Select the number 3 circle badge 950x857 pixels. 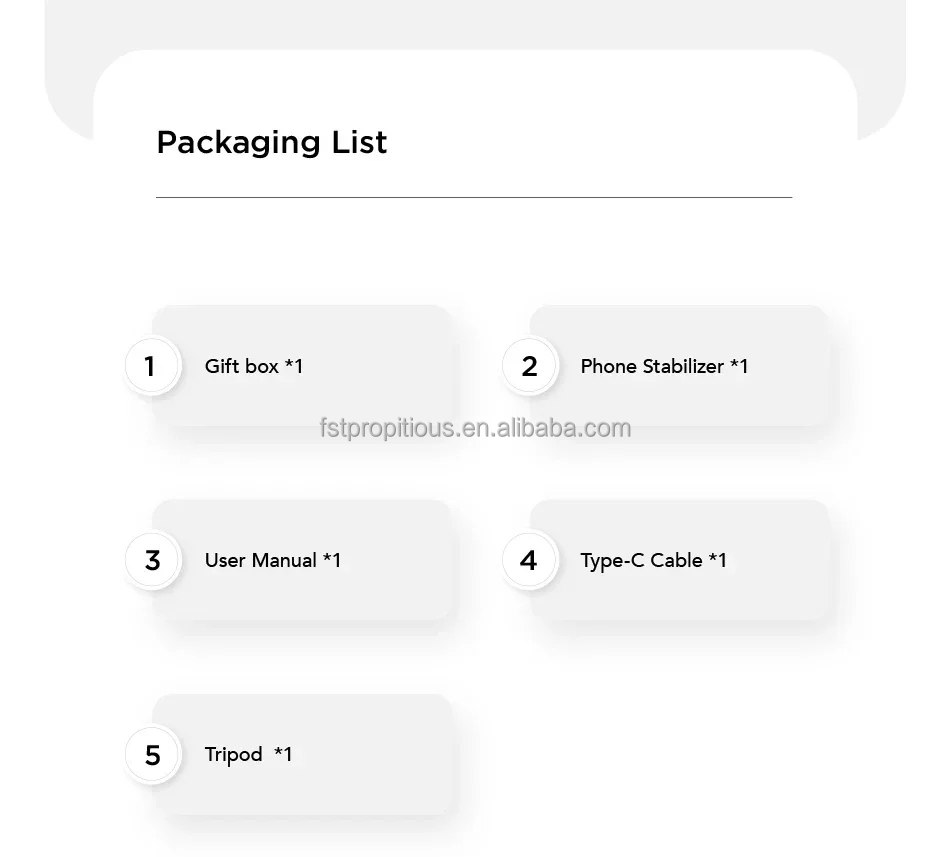[152, 560]
